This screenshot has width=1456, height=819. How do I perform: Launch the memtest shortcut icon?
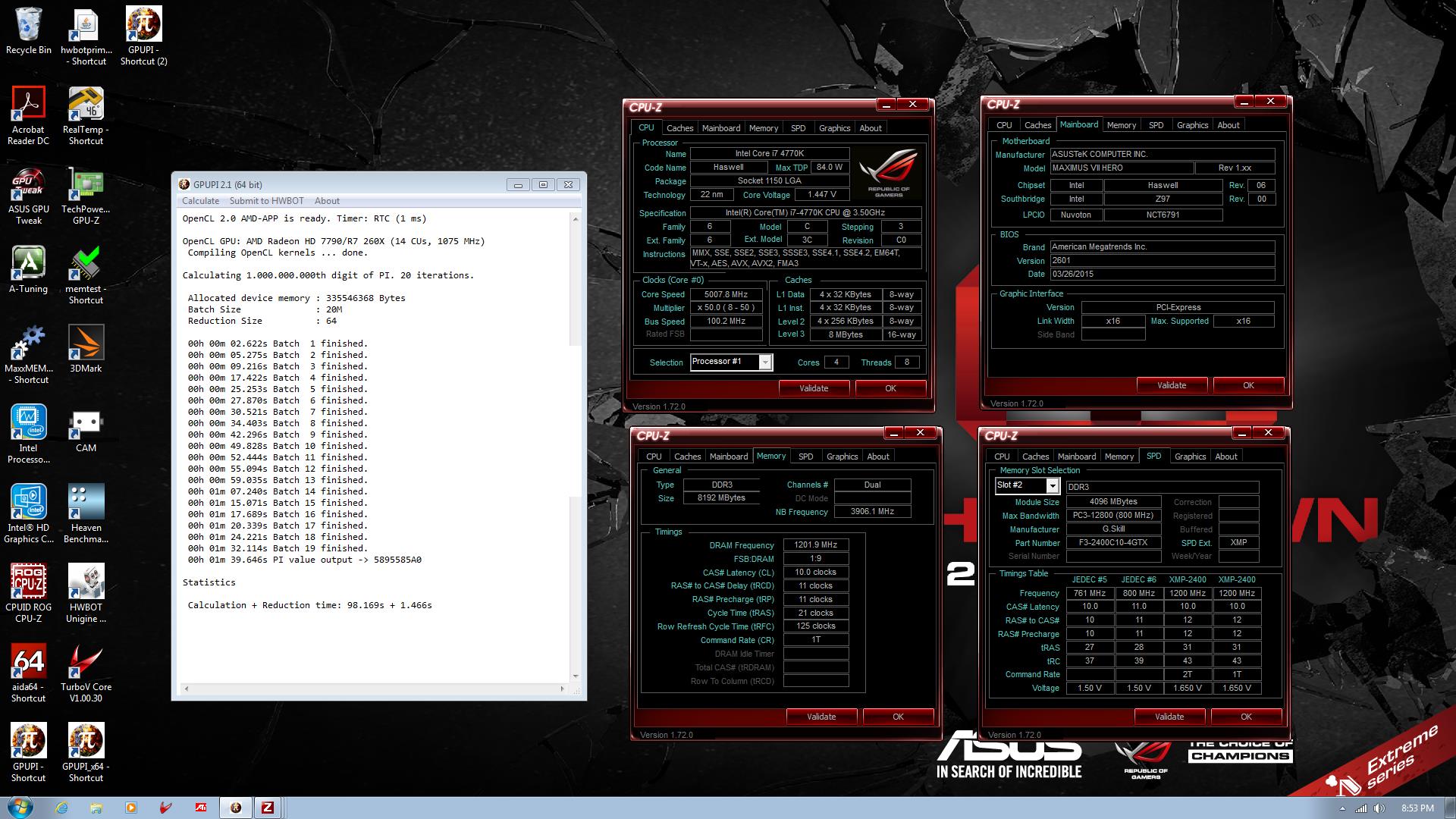(86, 275)
